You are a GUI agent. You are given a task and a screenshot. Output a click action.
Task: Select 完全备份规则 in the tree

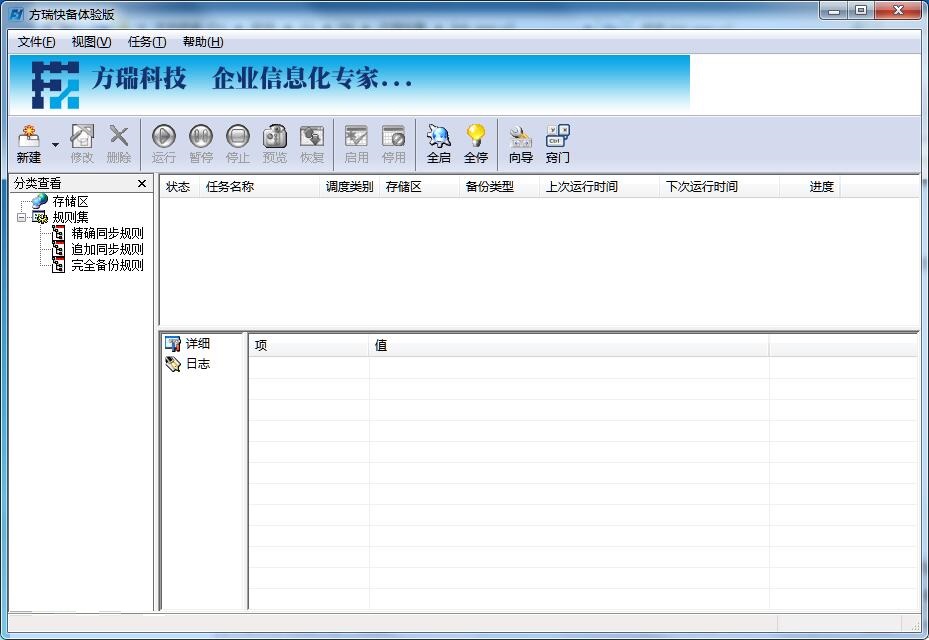(x=107, y=265)
